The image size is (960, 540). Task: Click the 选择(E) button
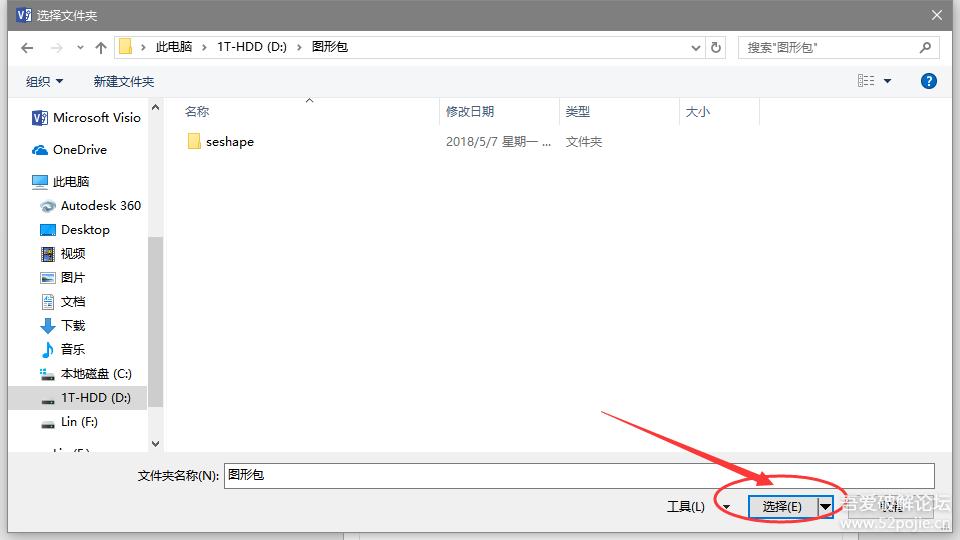point(781,507)
